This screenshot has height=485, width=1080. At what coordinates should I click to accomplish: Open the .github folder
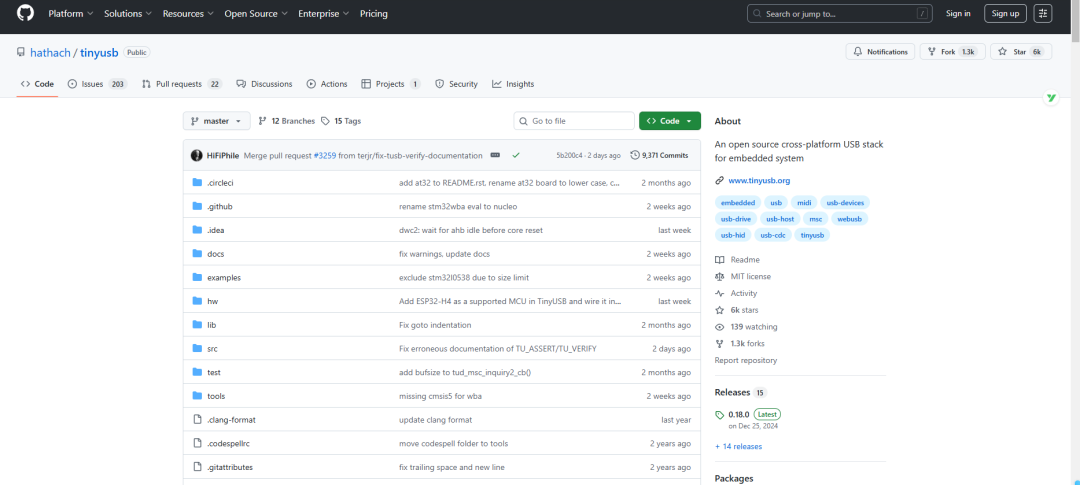(x=220, y=207)
